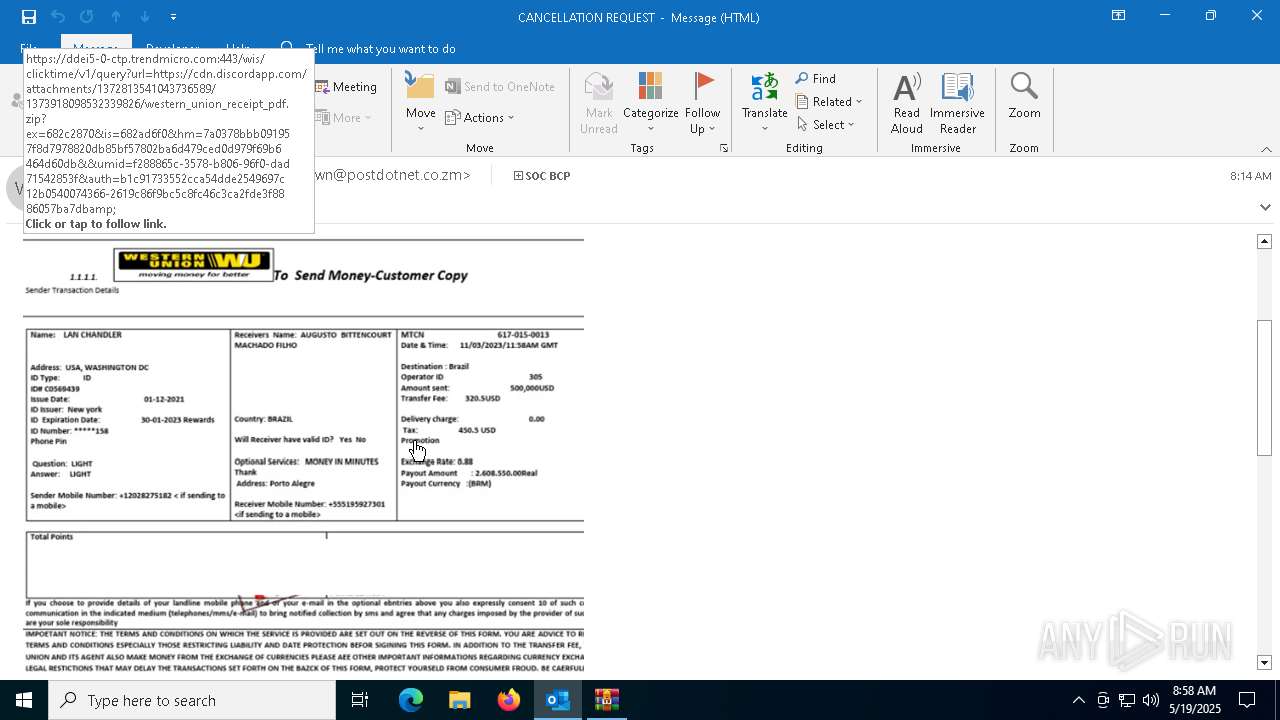The height and width of the screenshot is (720, 1280).
Task: Open the volume control in the tray
Action: pyautogui.click(x=1151, y=700)
